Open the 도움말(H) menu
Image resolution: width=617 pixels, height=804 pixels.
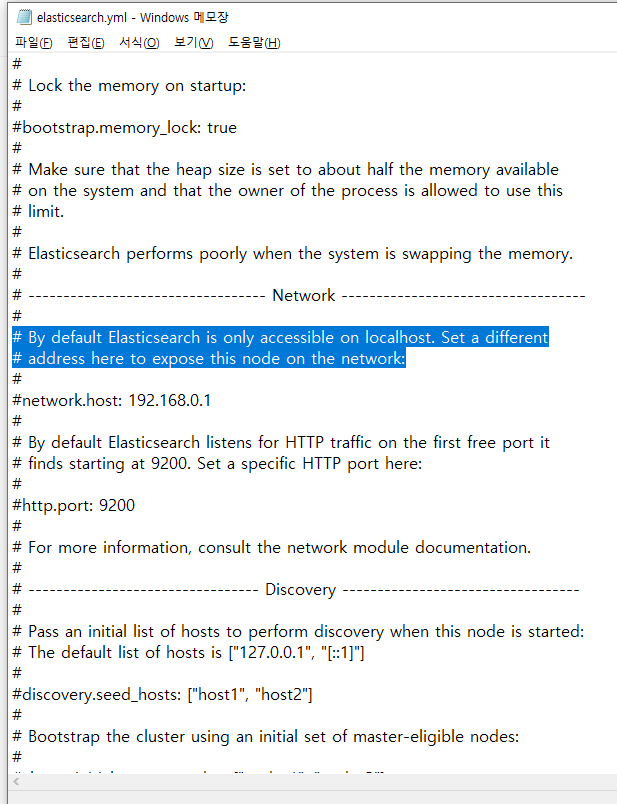tap(247, 42)
